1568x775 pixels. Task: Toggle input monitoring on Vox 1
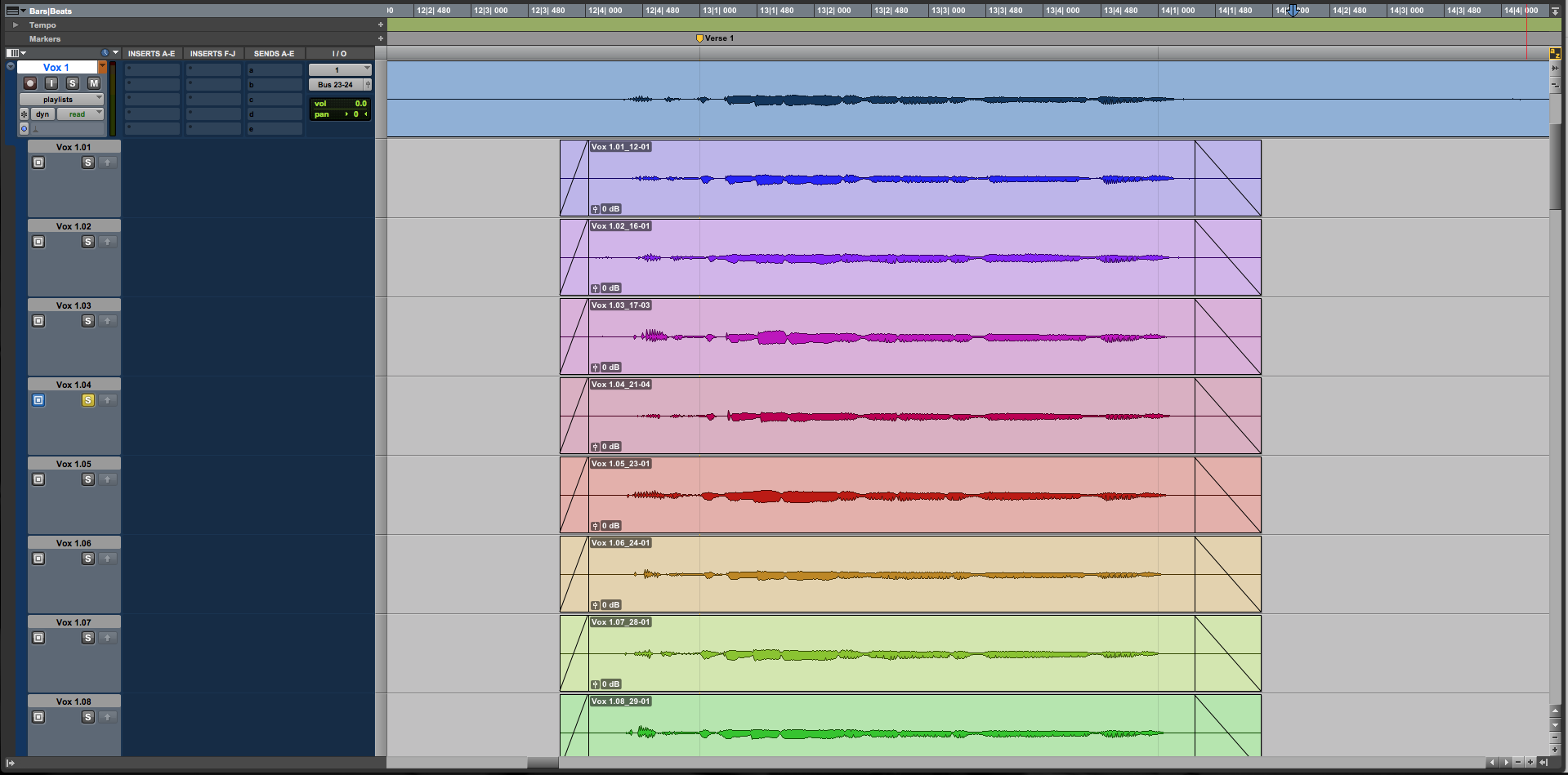tap(51, 83)
